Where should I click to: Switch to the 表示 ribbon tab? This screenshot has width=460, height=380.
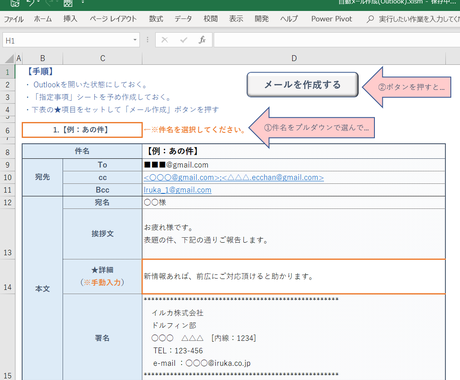pyautogui.click(x=236, y=19)
